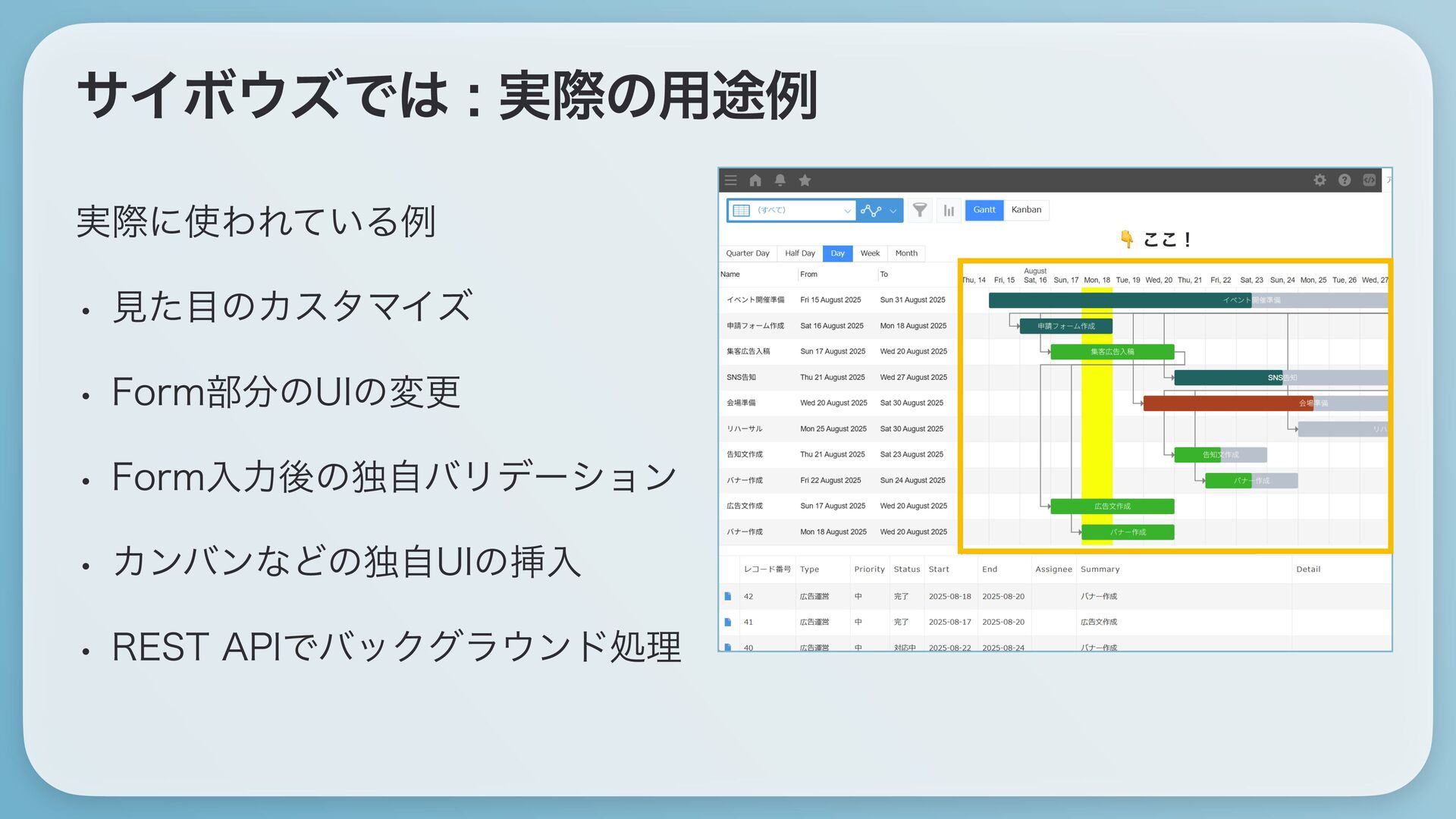Choose the Half Day scale

799,253
